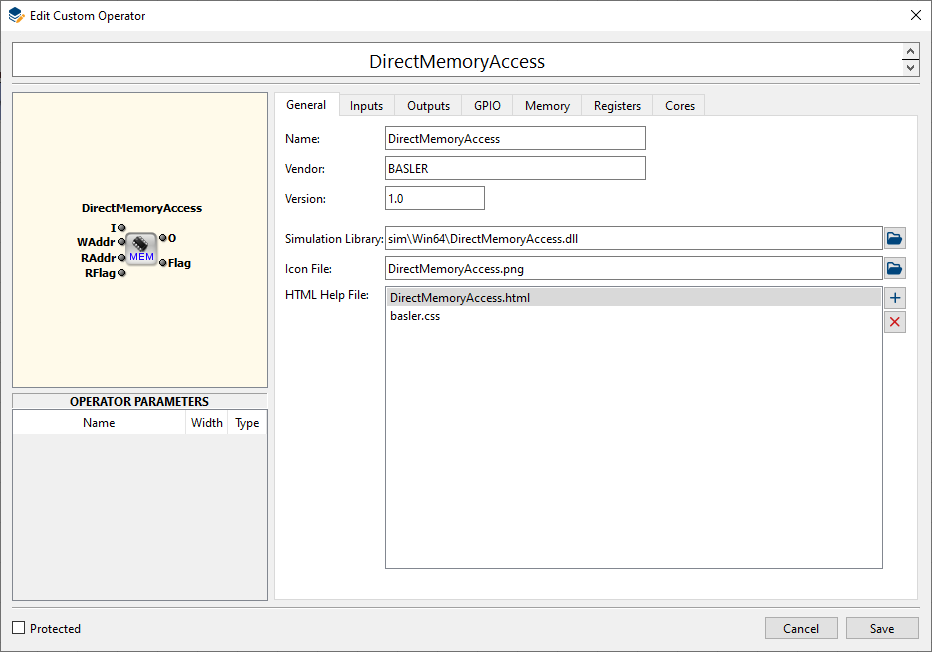The width and height of the screenshot is (932, 652).
Task: Click the title field's down arrow
Action: tap(910, 67)
